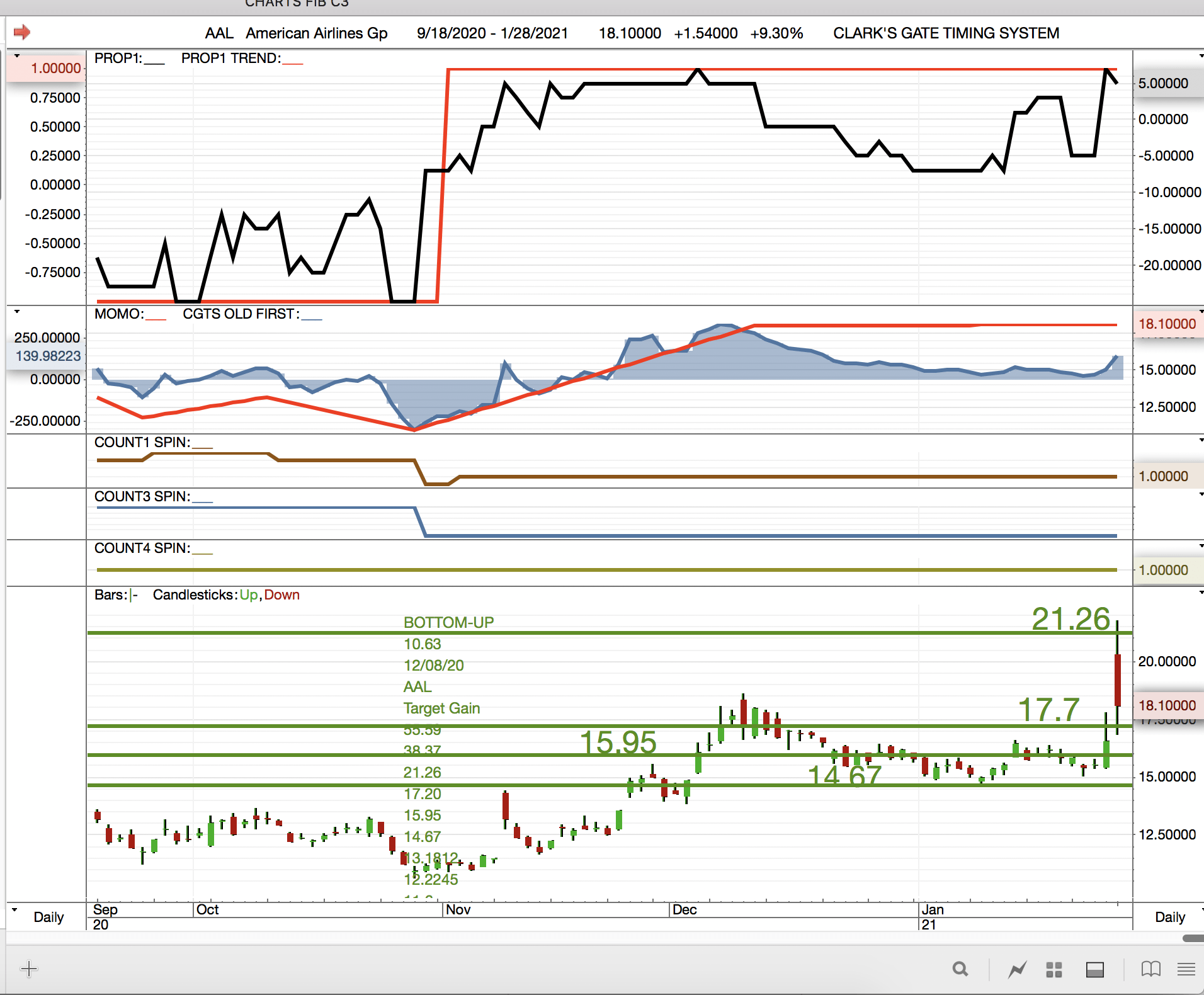Click the 1.00000 COUNT4 SPIN value tag
Screen dimensions: 1204x995
pos(1167,570)
